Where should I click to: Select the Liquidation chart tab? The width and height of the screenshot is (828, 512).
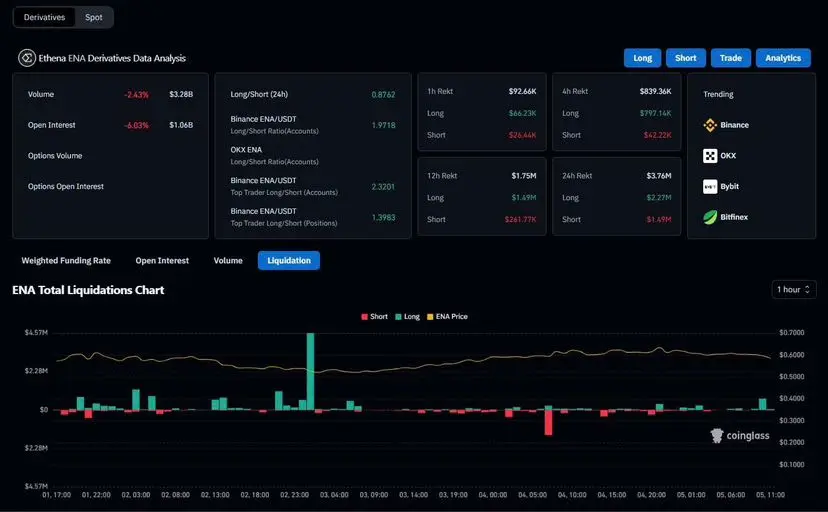[289, 260]
